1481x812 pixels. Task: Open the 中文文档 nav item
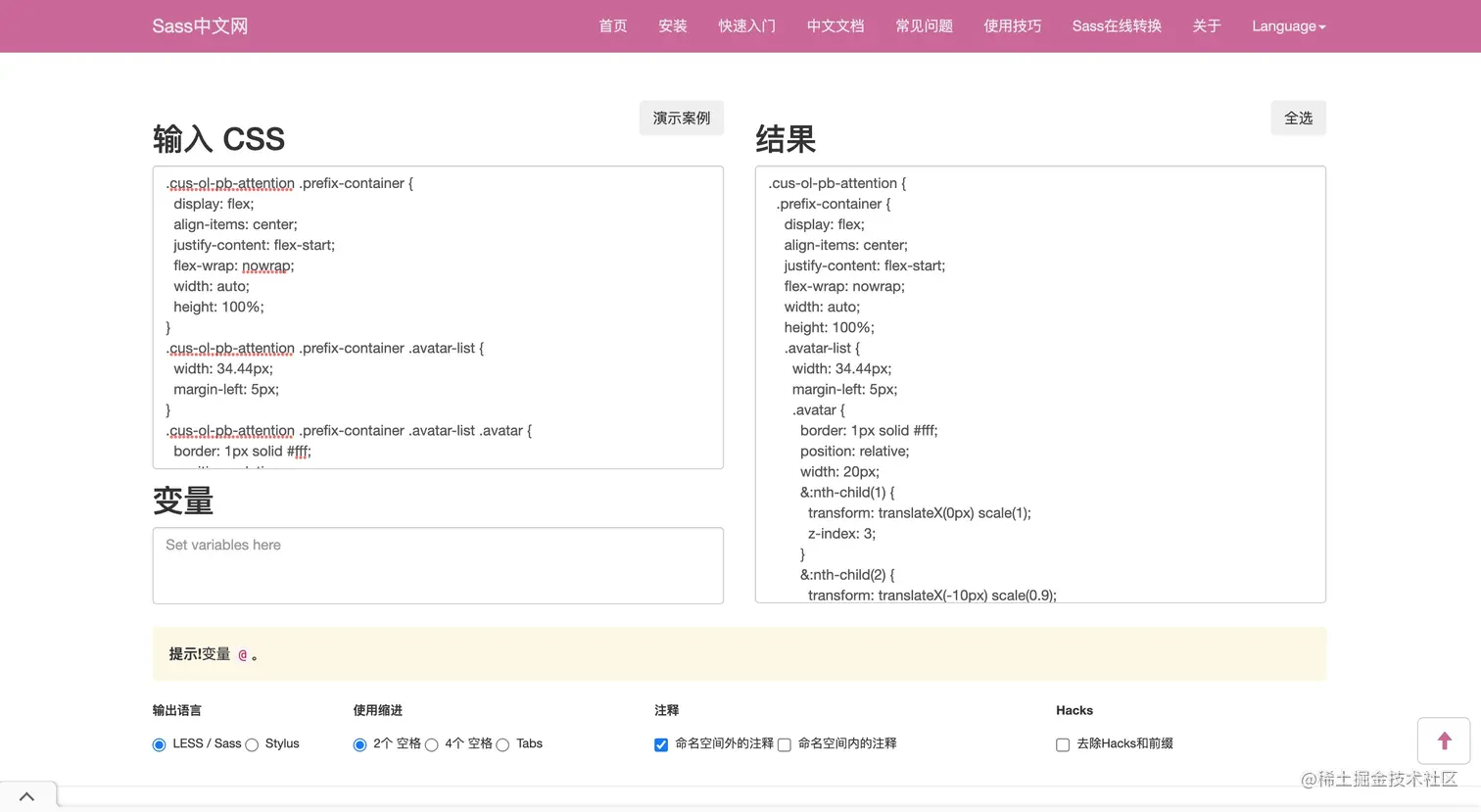tap(836, 26)
